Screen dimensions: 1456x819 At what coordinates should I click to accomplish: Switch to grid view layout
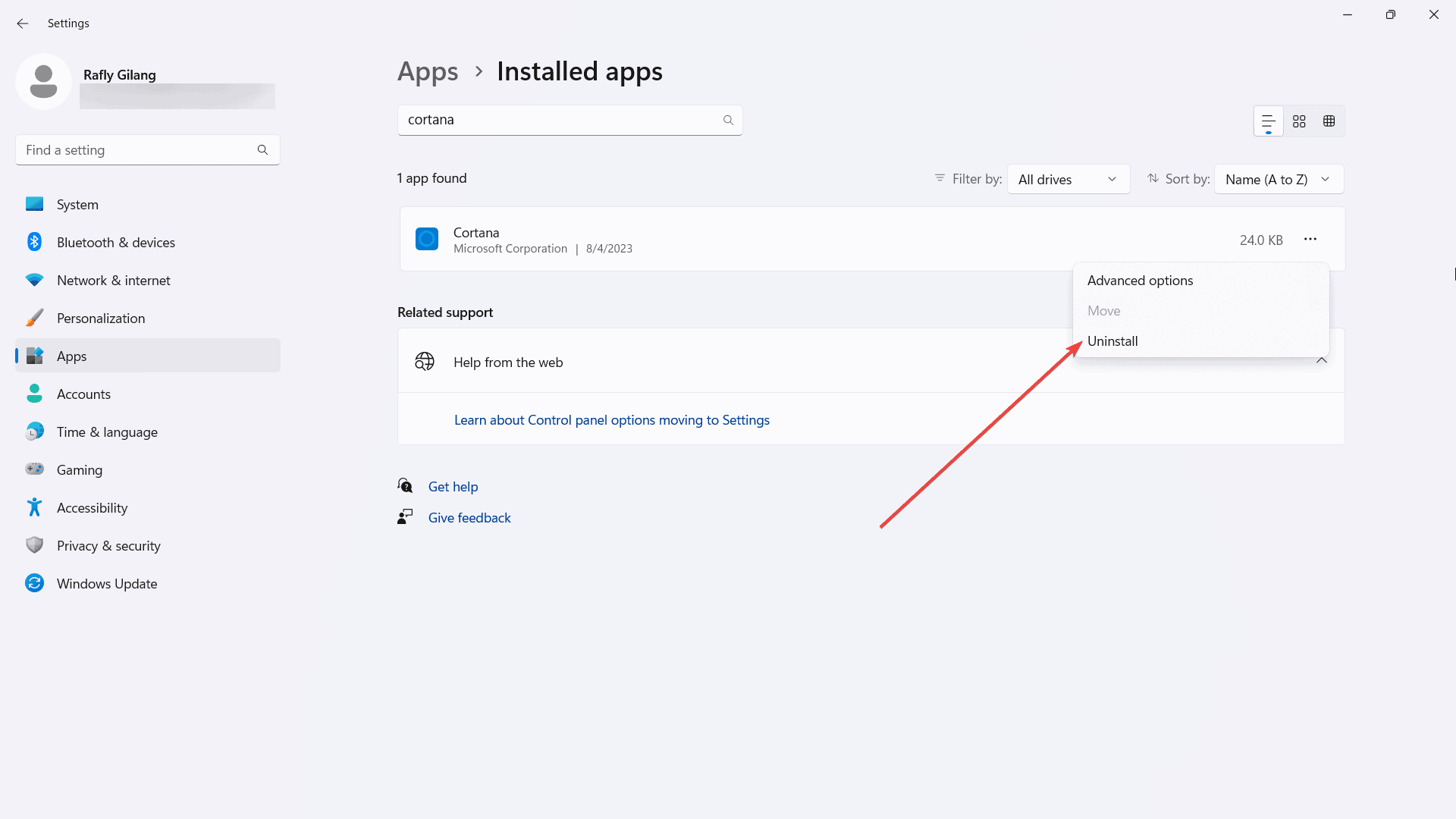coord(1299,121)
